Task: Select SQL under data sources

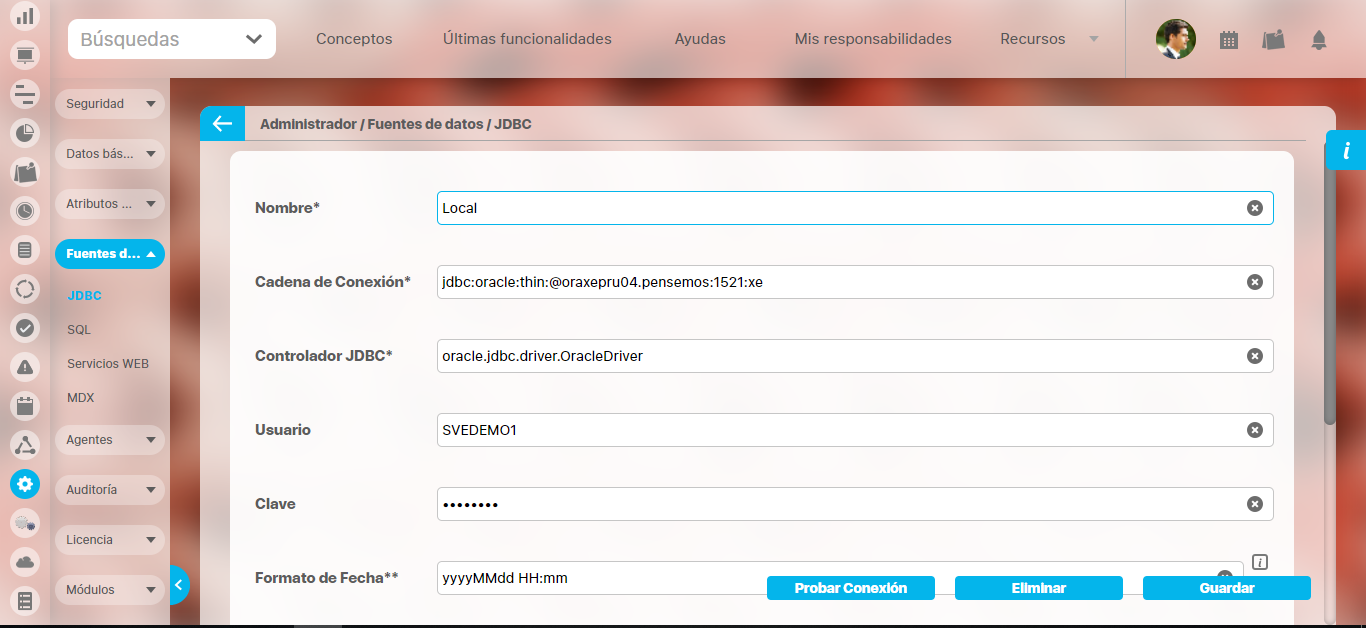Action: point(79,329)
